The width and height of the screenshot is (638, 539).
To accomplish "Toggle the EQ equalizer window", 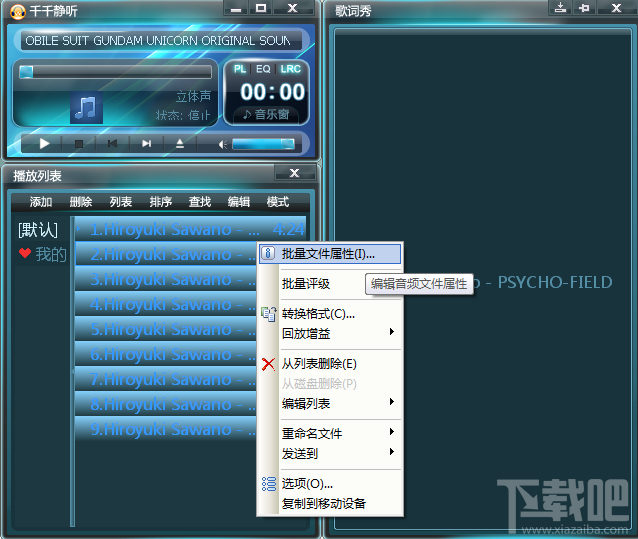I will (263, 69).
